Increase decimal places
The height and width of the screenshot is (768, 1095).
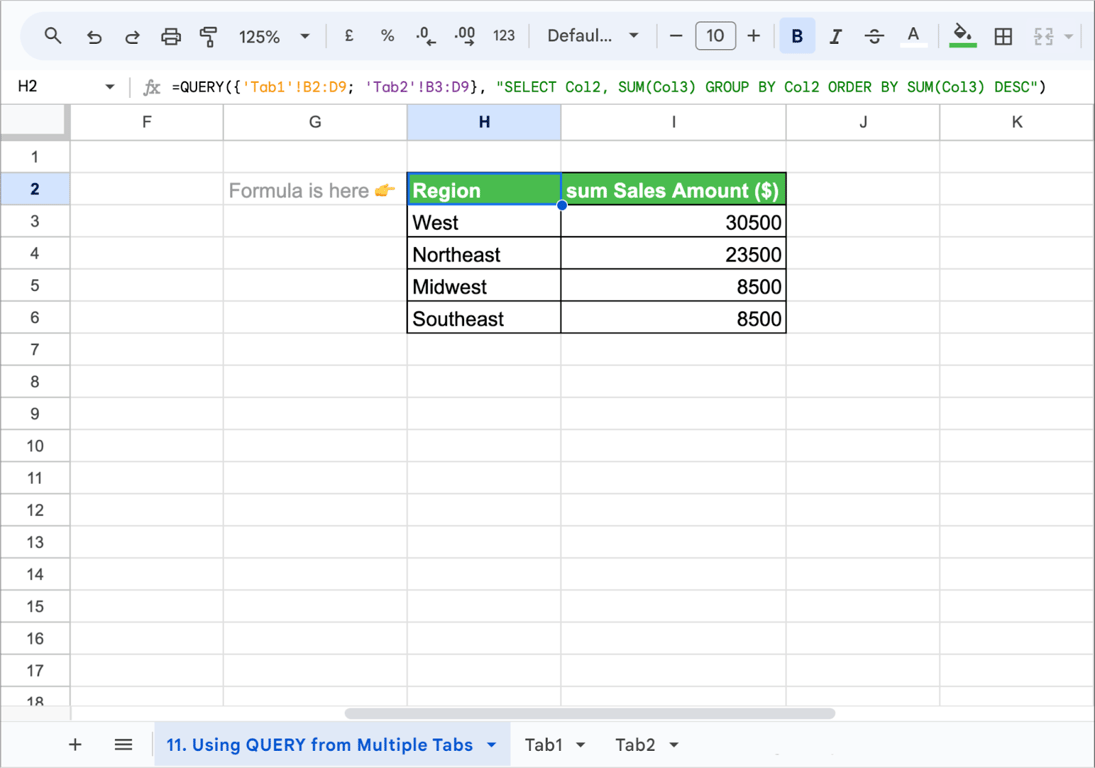tap(464, 36)
